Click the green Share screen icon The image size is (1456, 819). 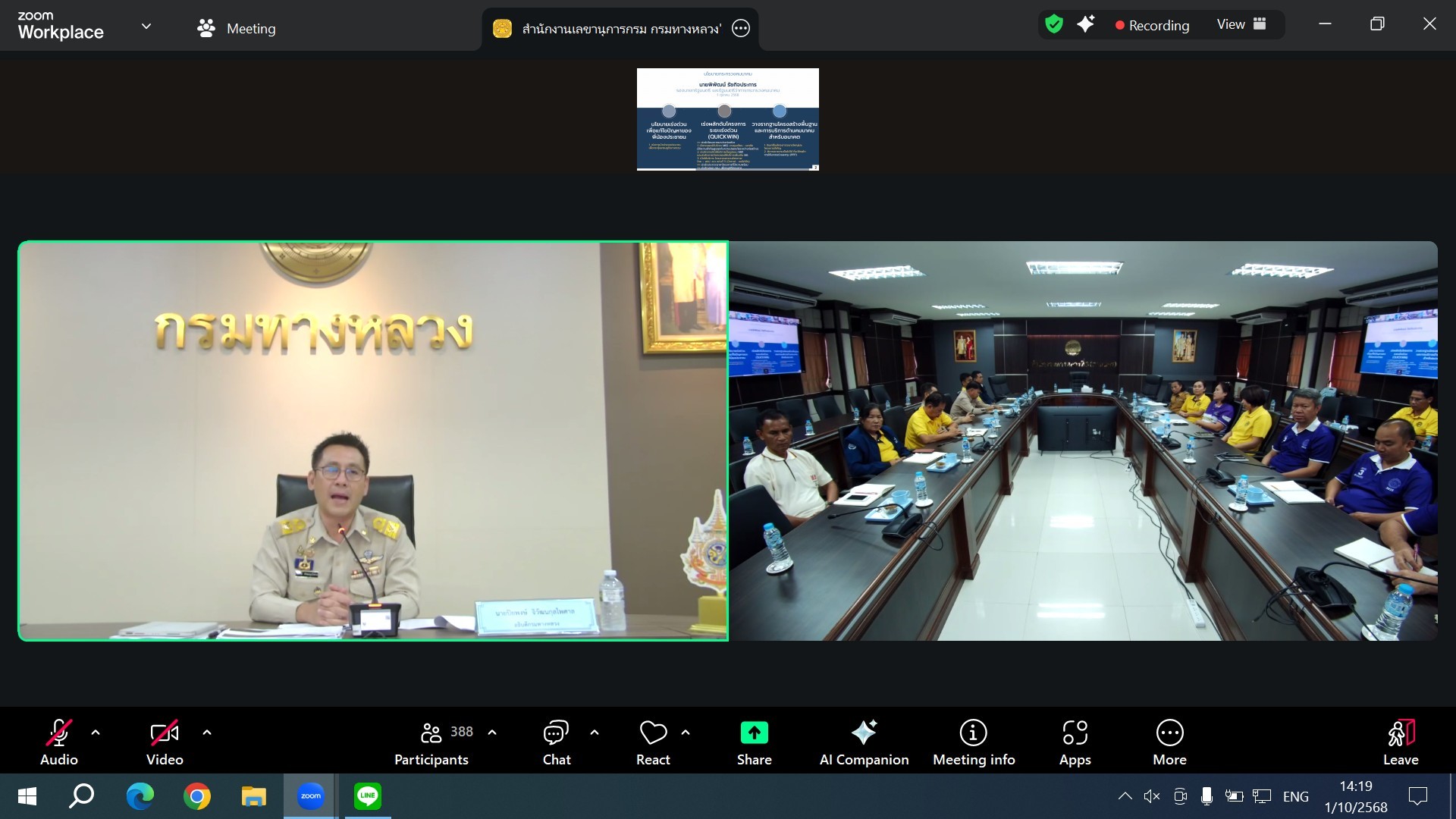(754, 733)
